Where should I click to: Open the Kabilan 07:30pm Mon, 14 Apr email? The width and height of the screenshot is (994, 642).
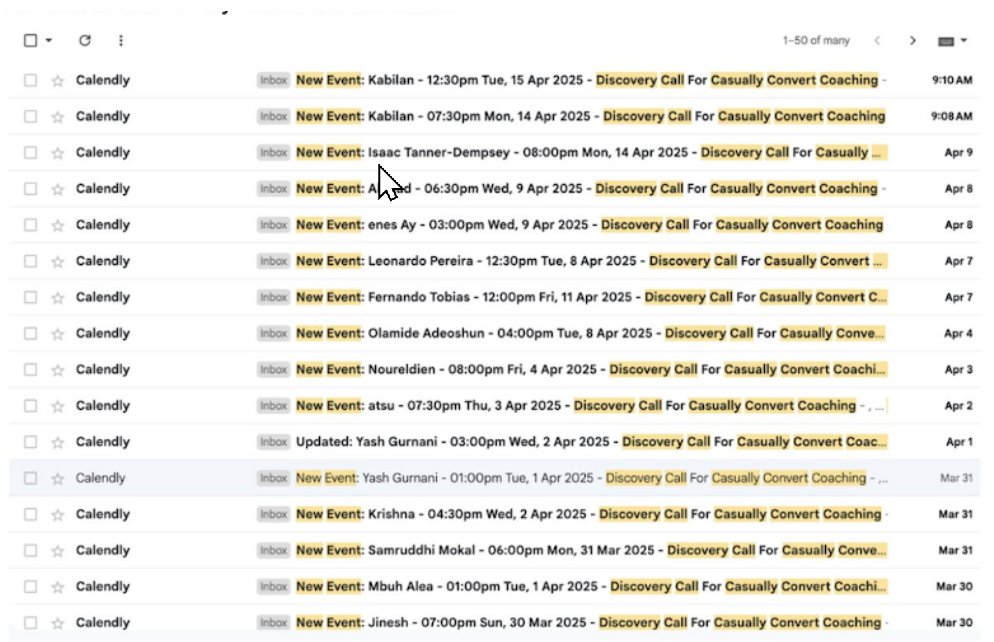[x=494, y=117]
